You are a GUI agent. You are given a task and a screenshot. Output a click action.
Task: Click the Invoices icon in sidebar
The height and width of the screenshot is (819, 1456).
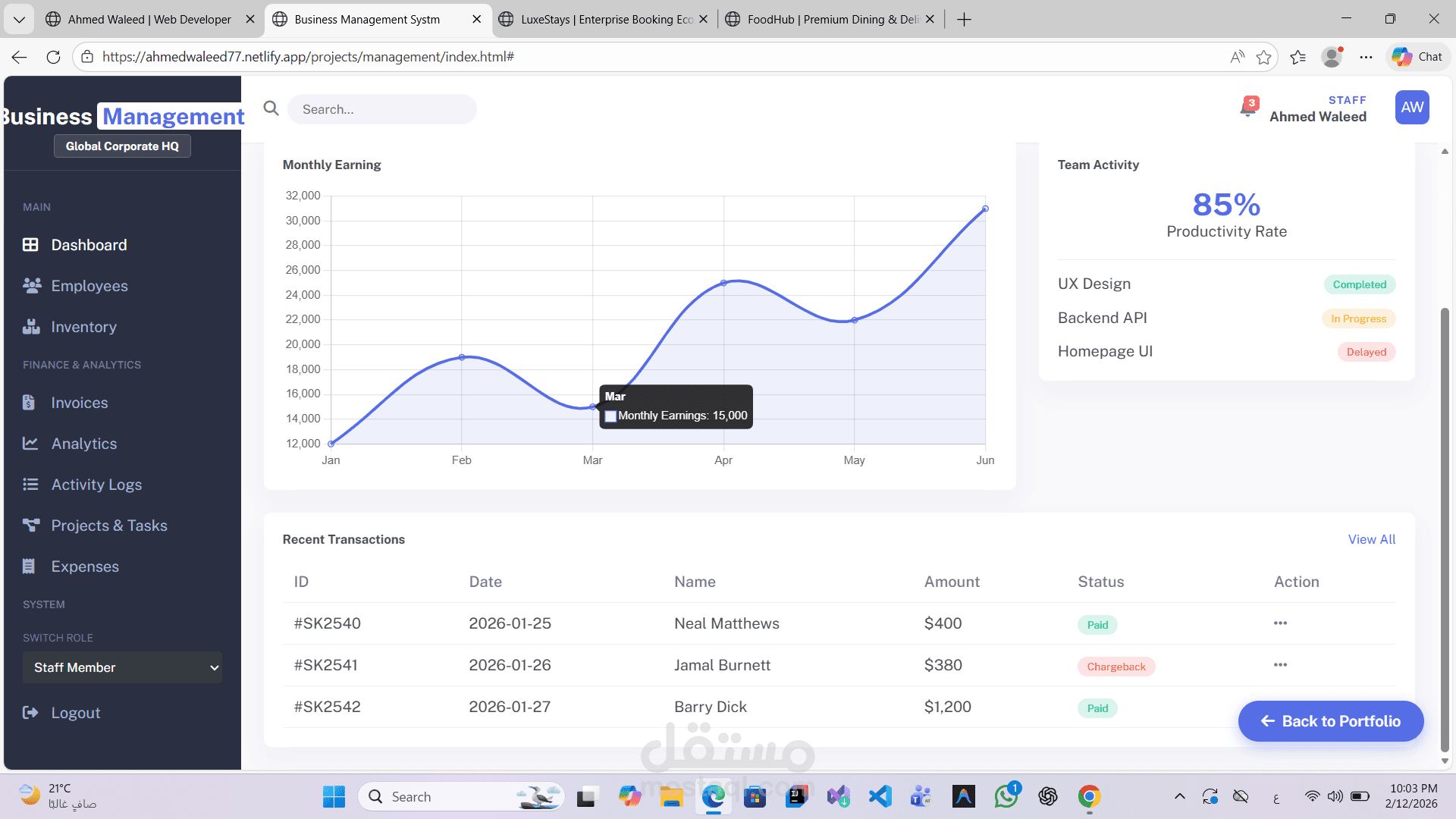29,403
